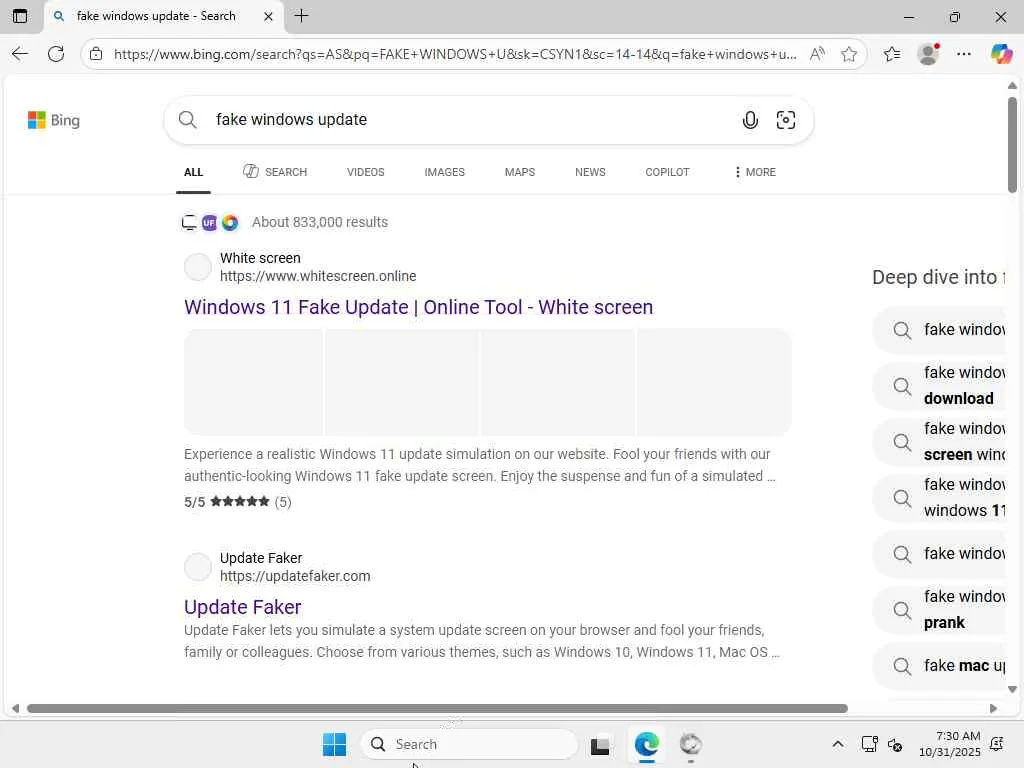Select the ALL results tab
The height and width of the screenshot is (768, 1024).
[x=193, y=172]
